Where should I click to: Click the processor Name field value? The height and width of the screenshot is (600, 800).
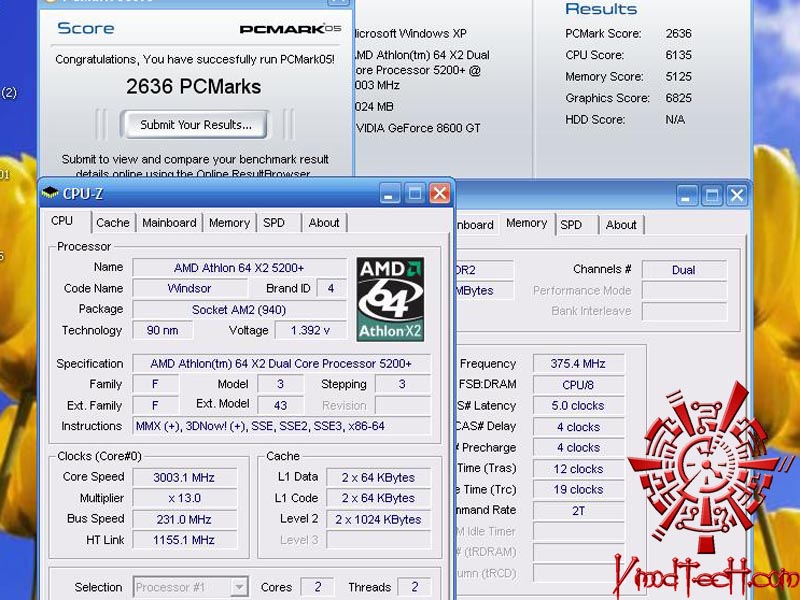pyautogui.click(x=239, y=268)
